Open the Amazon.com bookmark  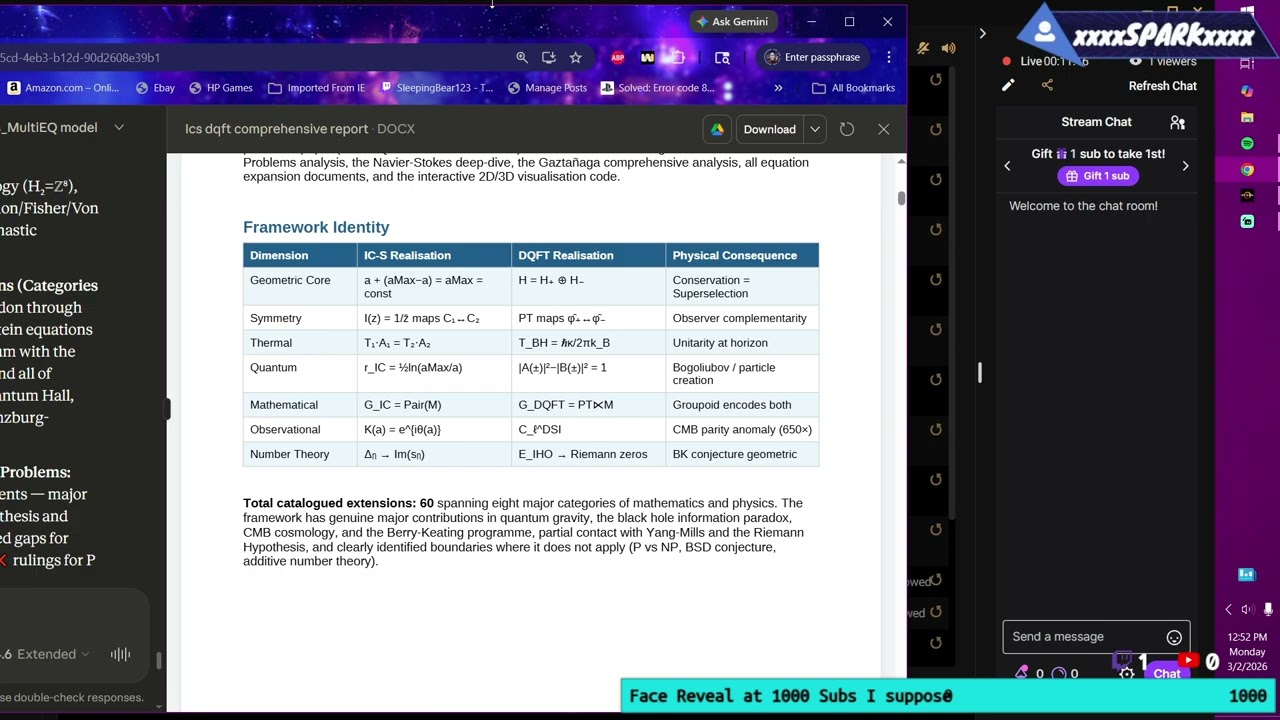63,88
